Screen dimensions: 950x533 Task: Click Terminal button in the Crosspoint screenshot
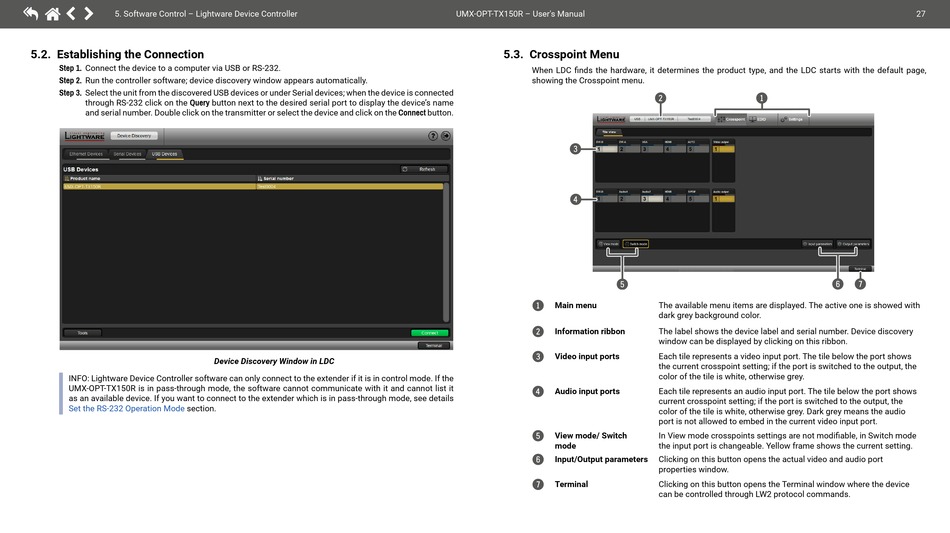tap(860, 268)
